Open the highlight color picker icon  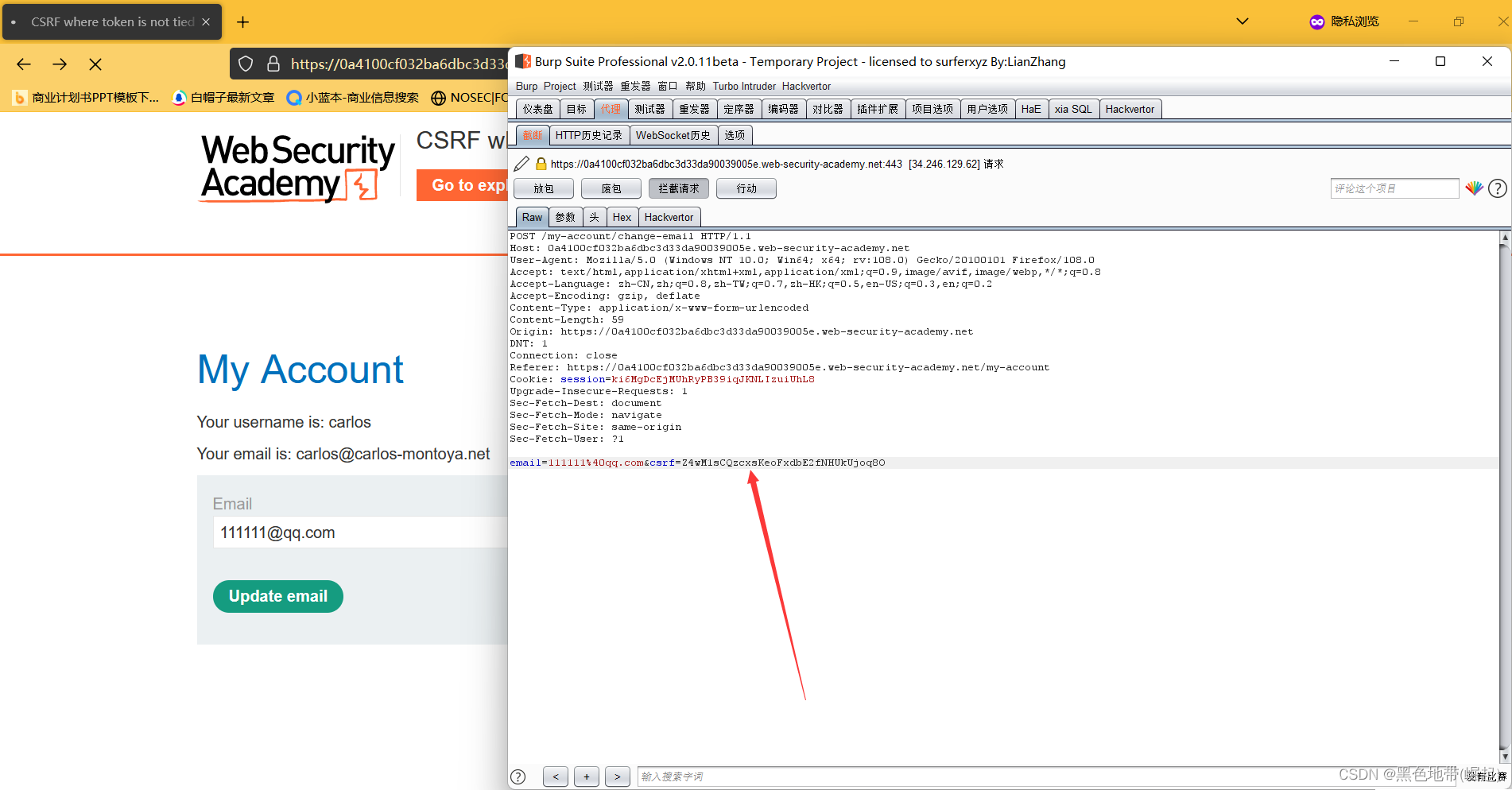point(1475,188)
